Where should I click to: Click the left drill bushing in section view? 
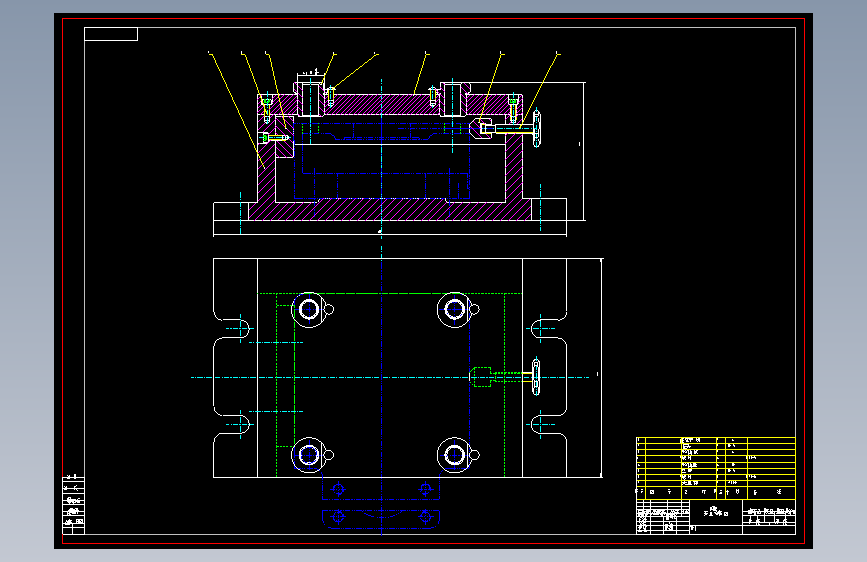click(309, 98)
